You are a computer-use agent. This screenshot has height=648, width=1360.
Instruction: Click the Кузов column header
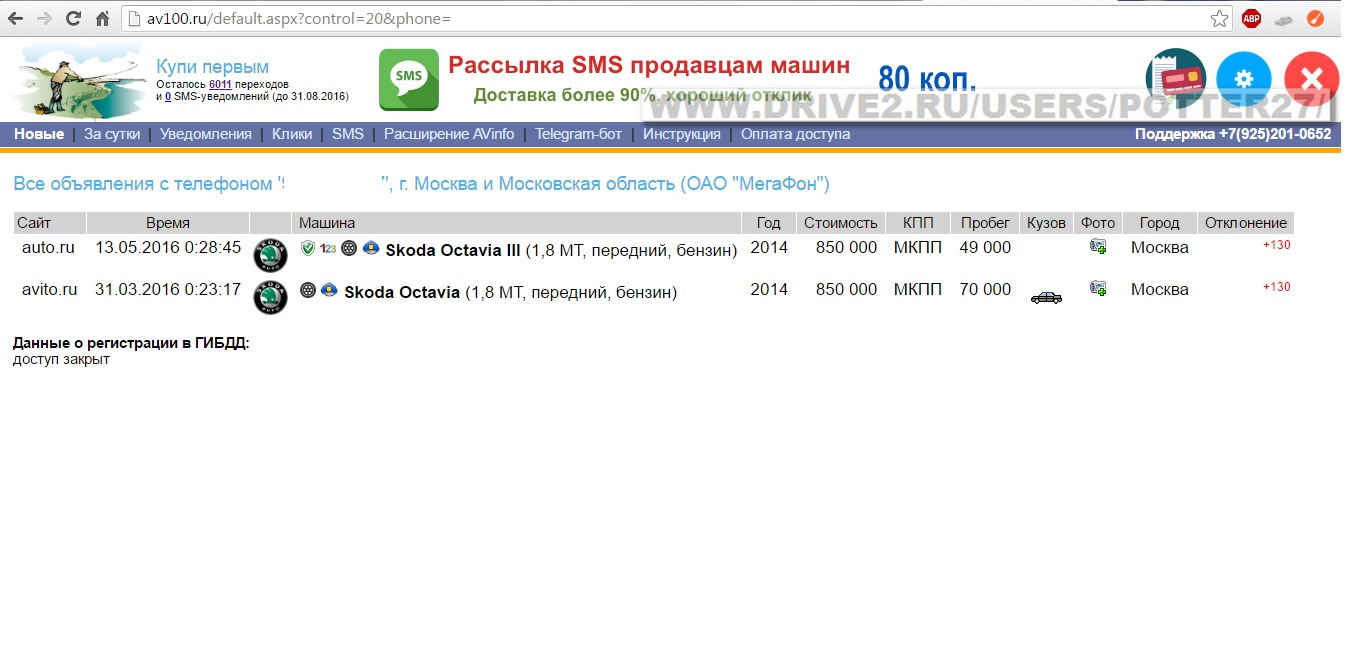coord(1047,223)
